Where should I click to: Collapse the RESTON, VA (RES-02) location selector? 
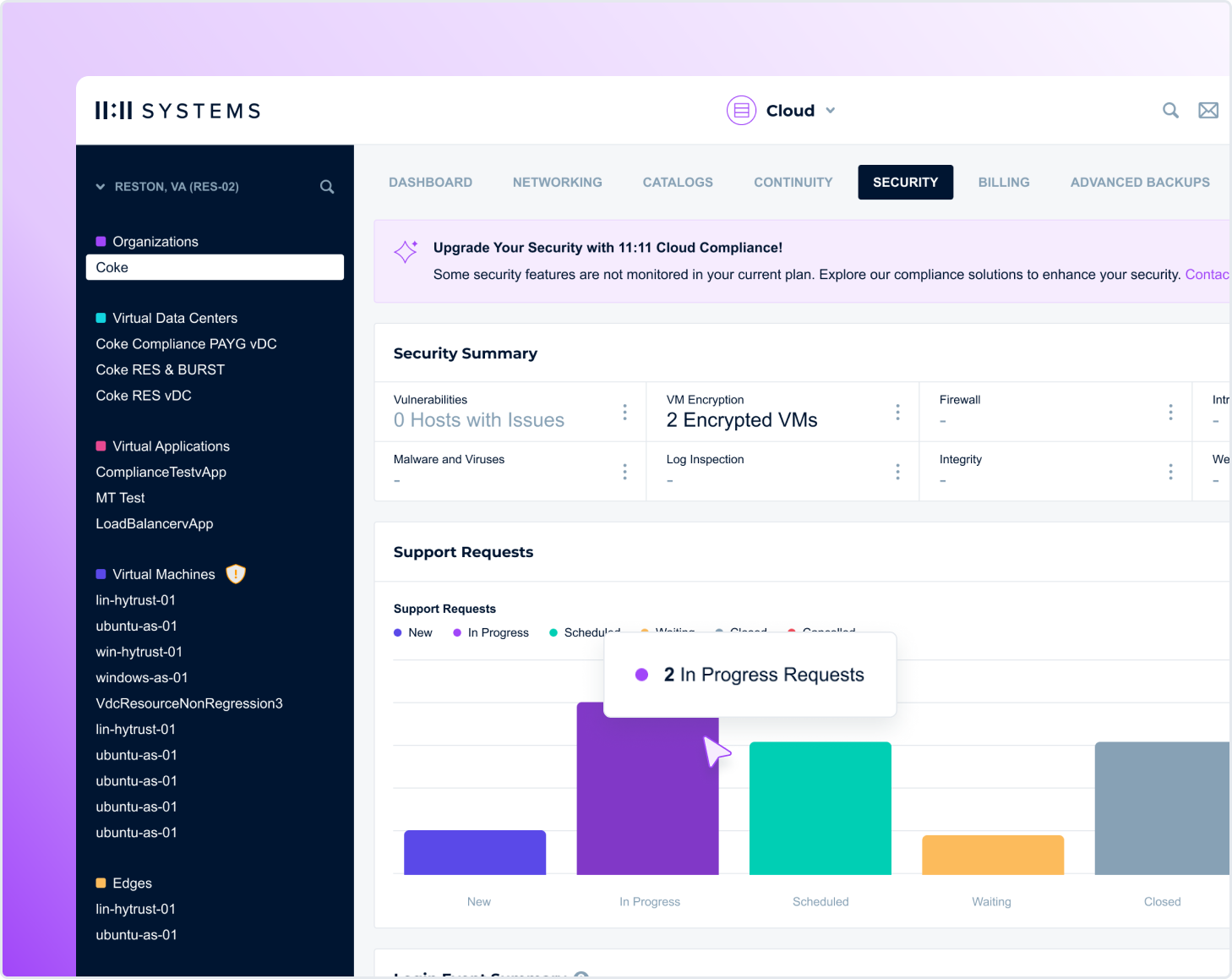coord(100,187)
